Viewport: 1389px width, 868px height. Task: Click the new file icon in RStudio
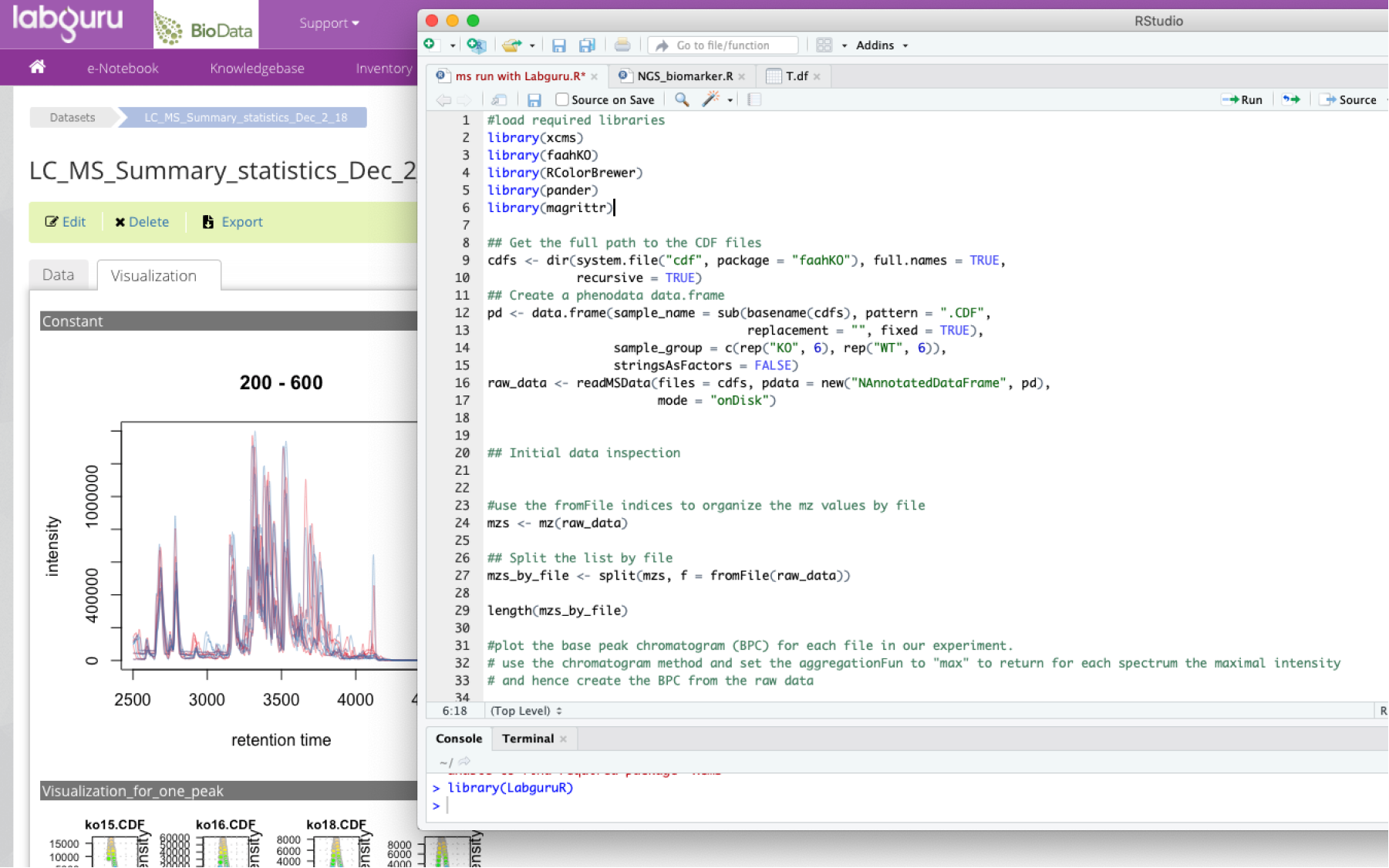[430, 45]
